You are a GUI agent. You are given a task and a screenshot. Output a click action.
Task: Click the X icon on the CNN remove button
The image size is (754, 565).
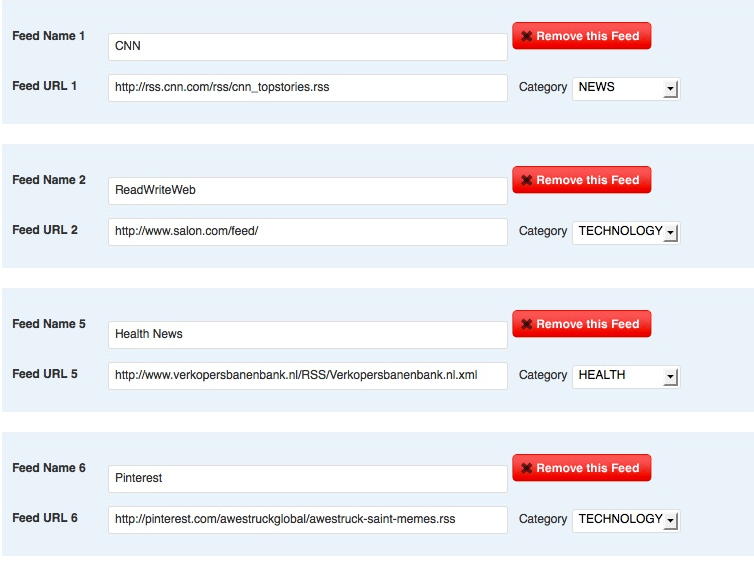(x=527, y=36)
